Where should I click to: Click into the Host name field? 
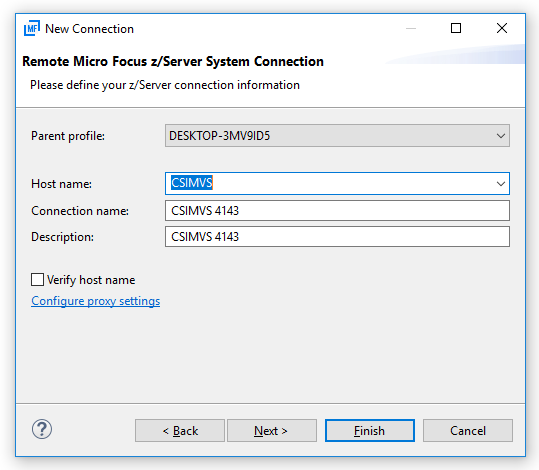(330, 184)
